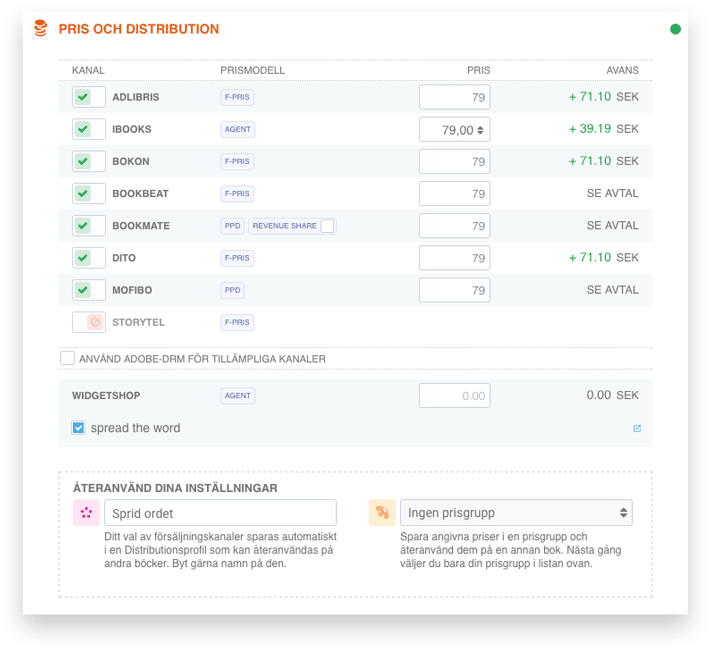Click SE AVTAL in BookBeat row
Viewport: 710px width, 648px height.
613,193
